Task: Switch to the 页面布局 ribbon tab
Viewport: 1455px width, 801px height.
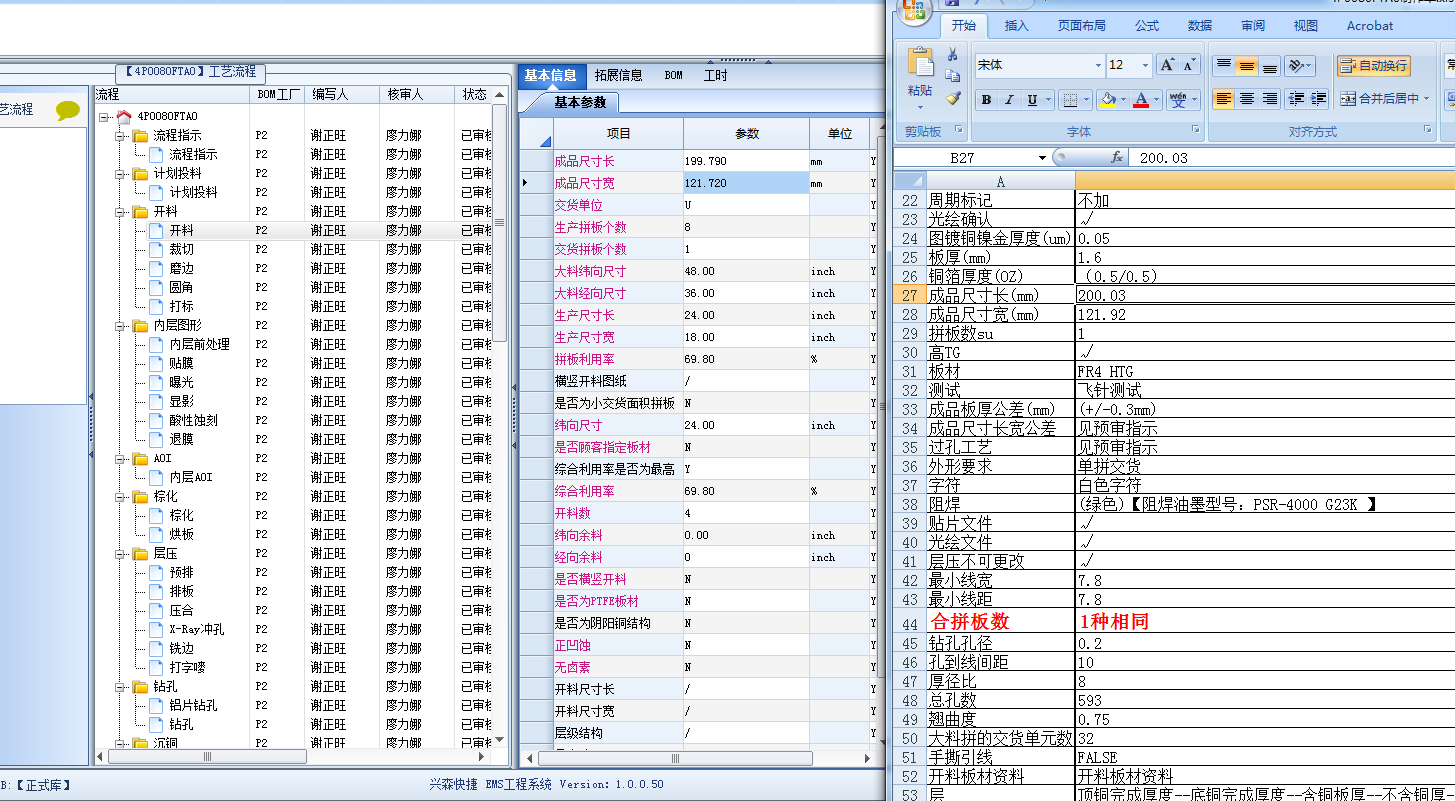Action: point(1082,26)
